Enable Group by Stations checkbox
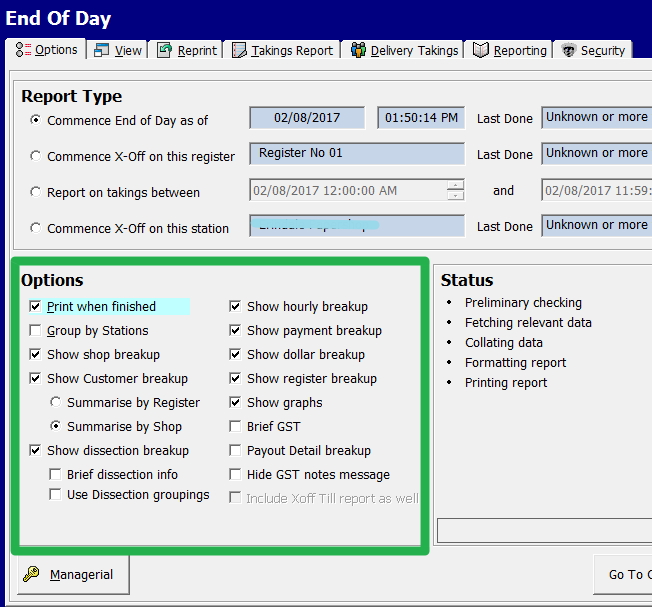The image size is (652, 607). pos(36,331)
